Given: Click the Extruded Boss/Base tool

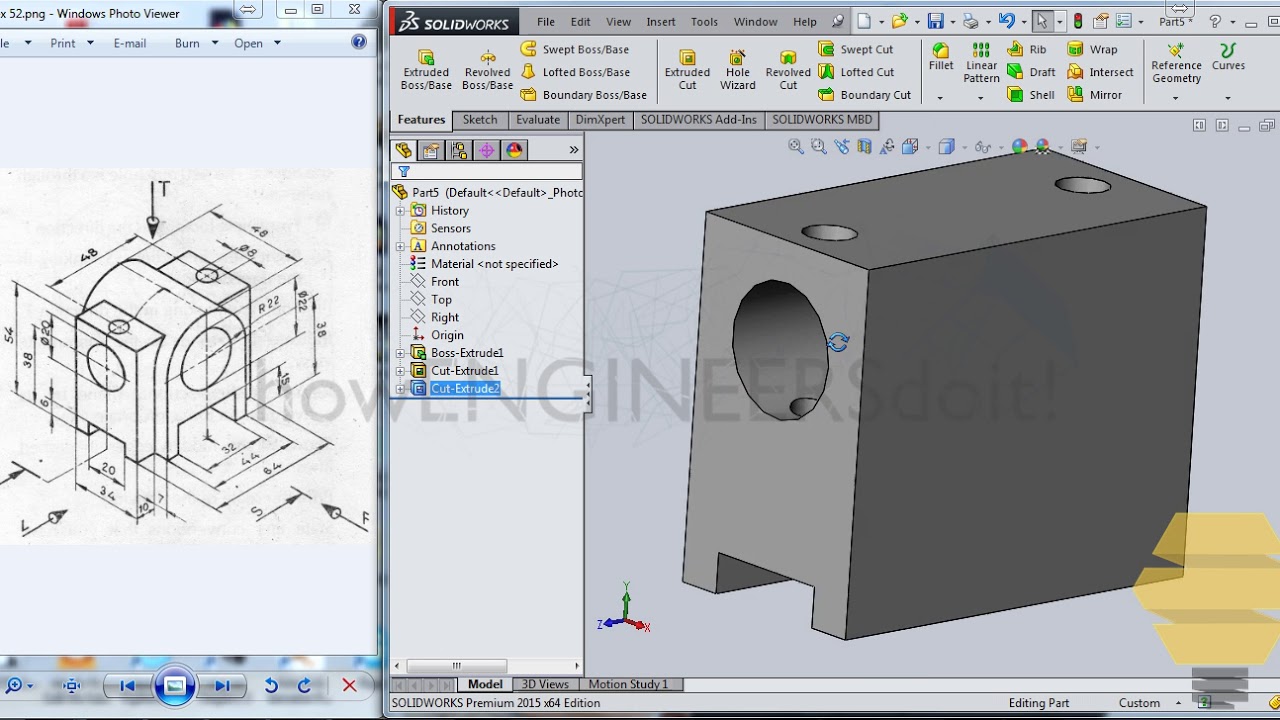Looking at the screenshot, I should click(x=426, y=70).
